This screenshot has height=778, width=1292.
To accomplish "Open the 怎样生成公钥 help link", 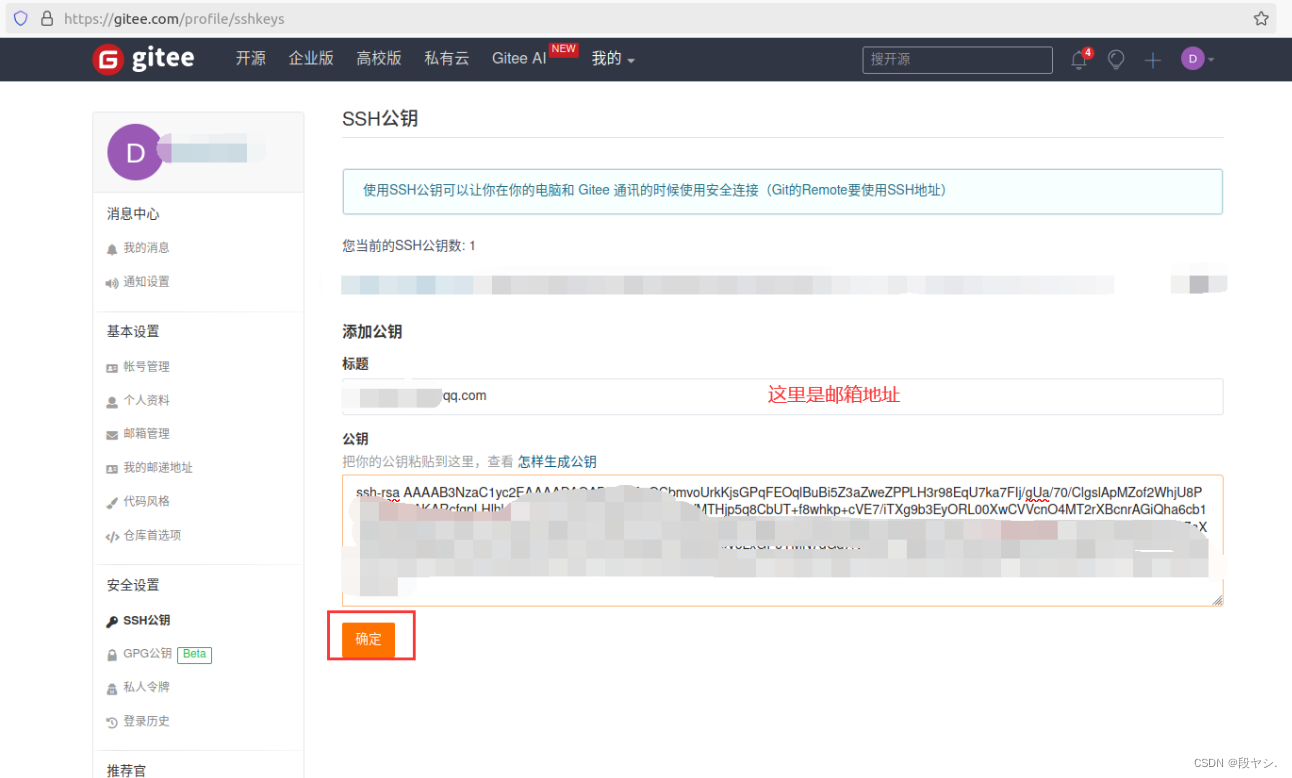I will pyautogui.click(x=557, y=461).
